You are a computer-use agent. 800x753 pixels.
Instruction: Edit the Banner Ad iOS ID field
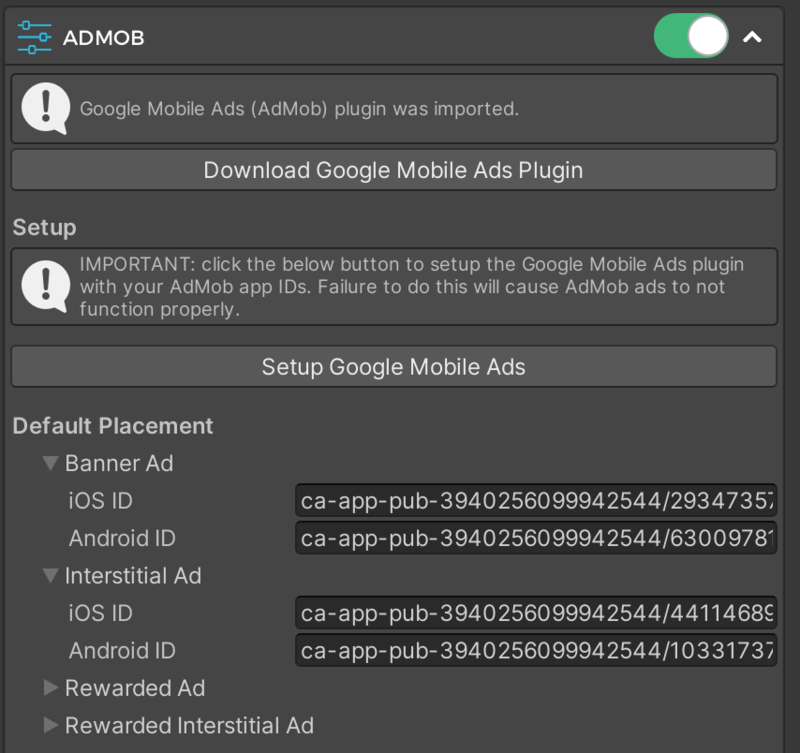pyautogui.click(x=536, y=500)
